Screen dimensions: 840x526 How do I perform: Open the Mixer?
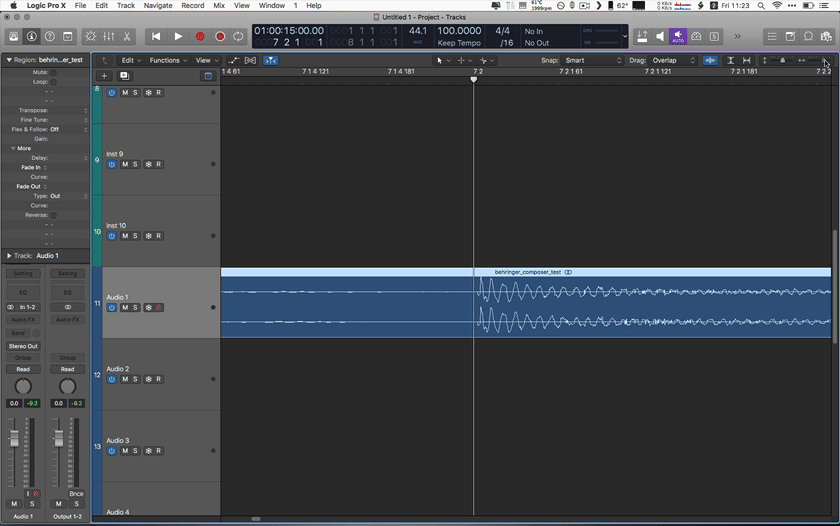109,36
